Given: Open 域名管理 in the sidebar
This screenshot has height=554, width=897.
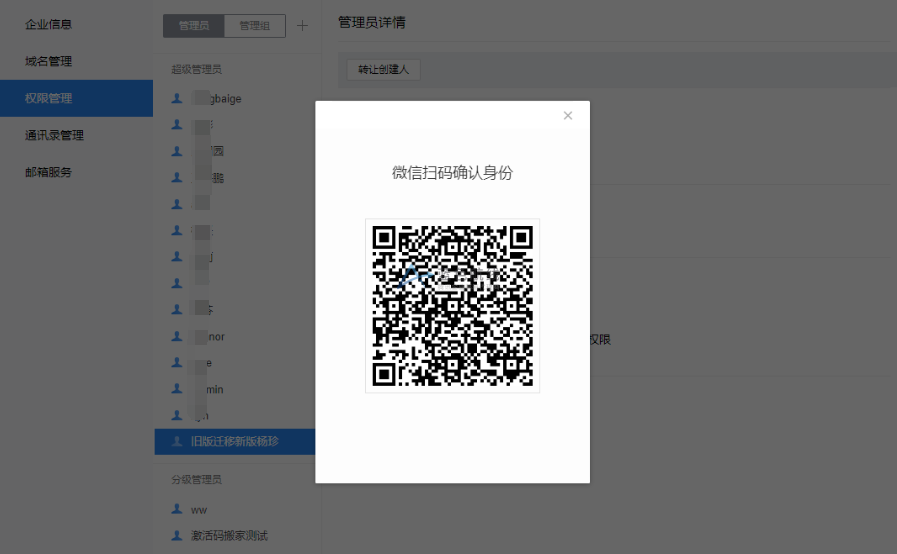Looking at the screenshot, I should click(x=49, y=61).
